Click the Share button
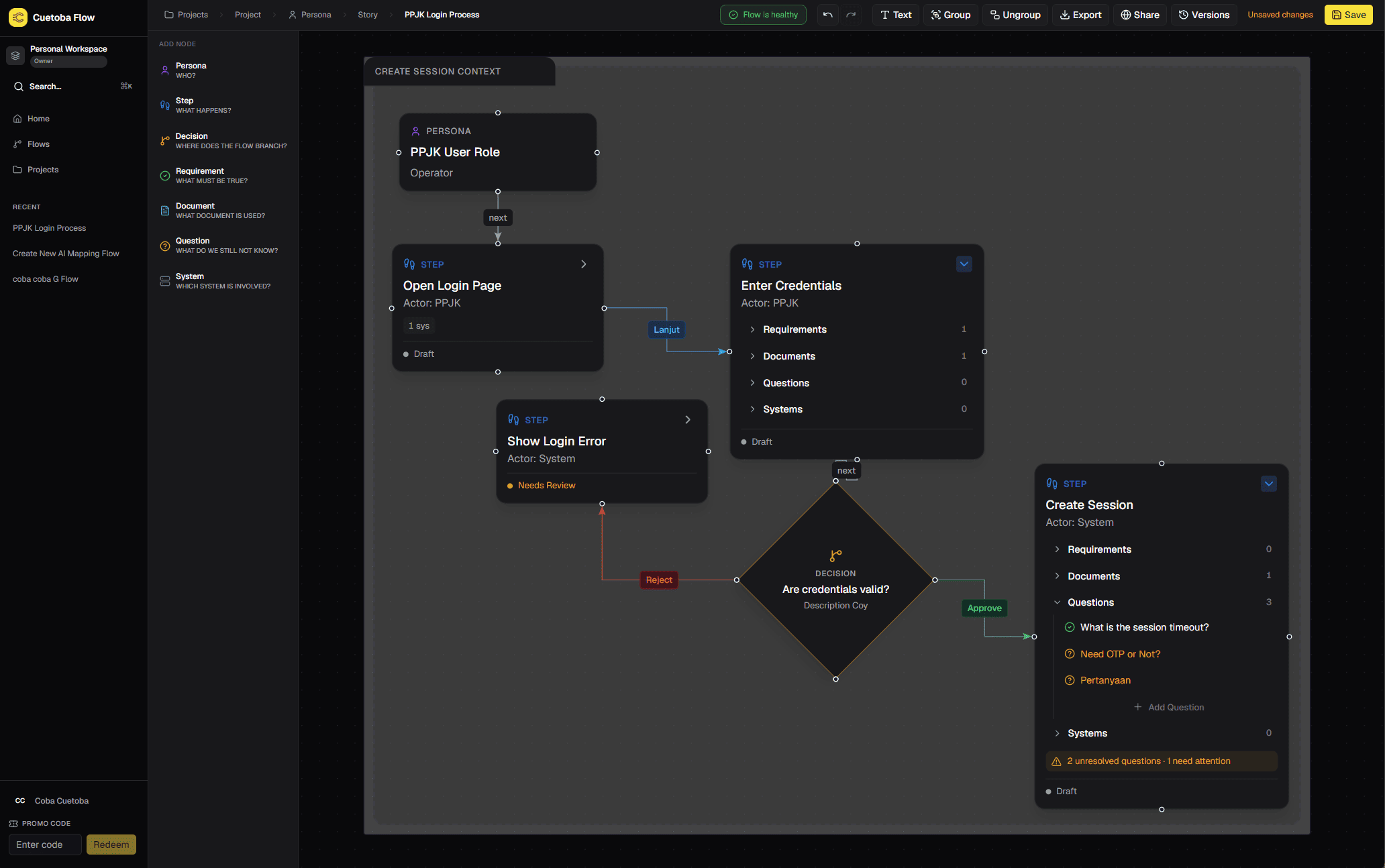Screen dimensions: 1385x868 [1140, 15]
